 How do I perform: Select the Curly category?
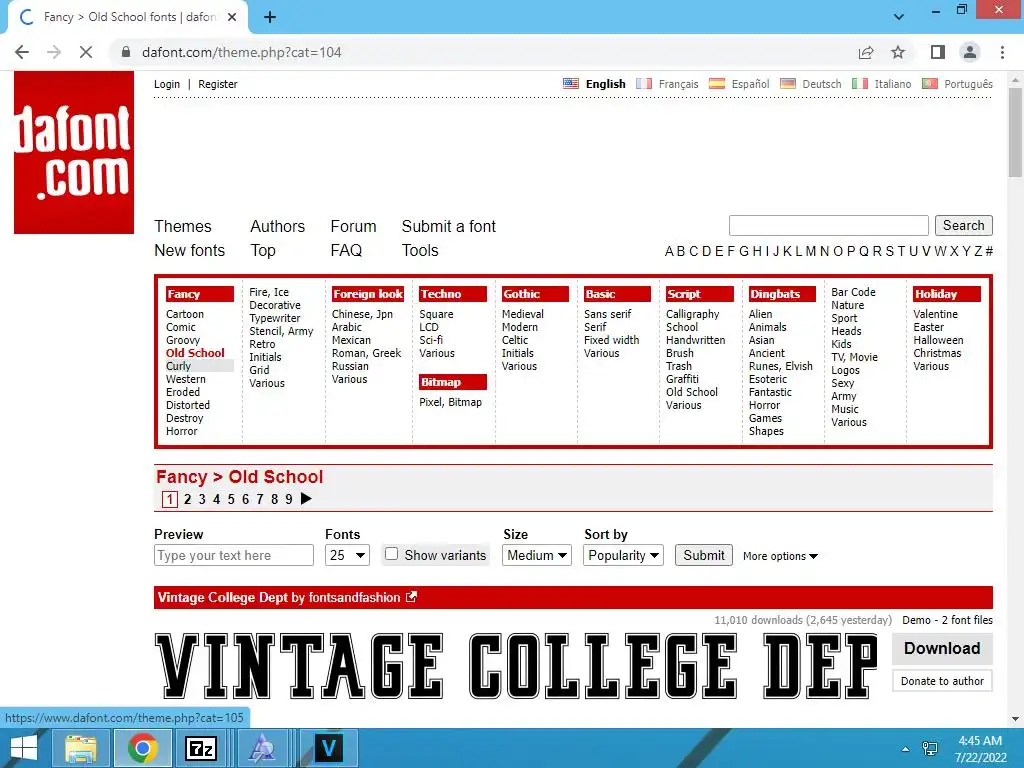point(178,366)
